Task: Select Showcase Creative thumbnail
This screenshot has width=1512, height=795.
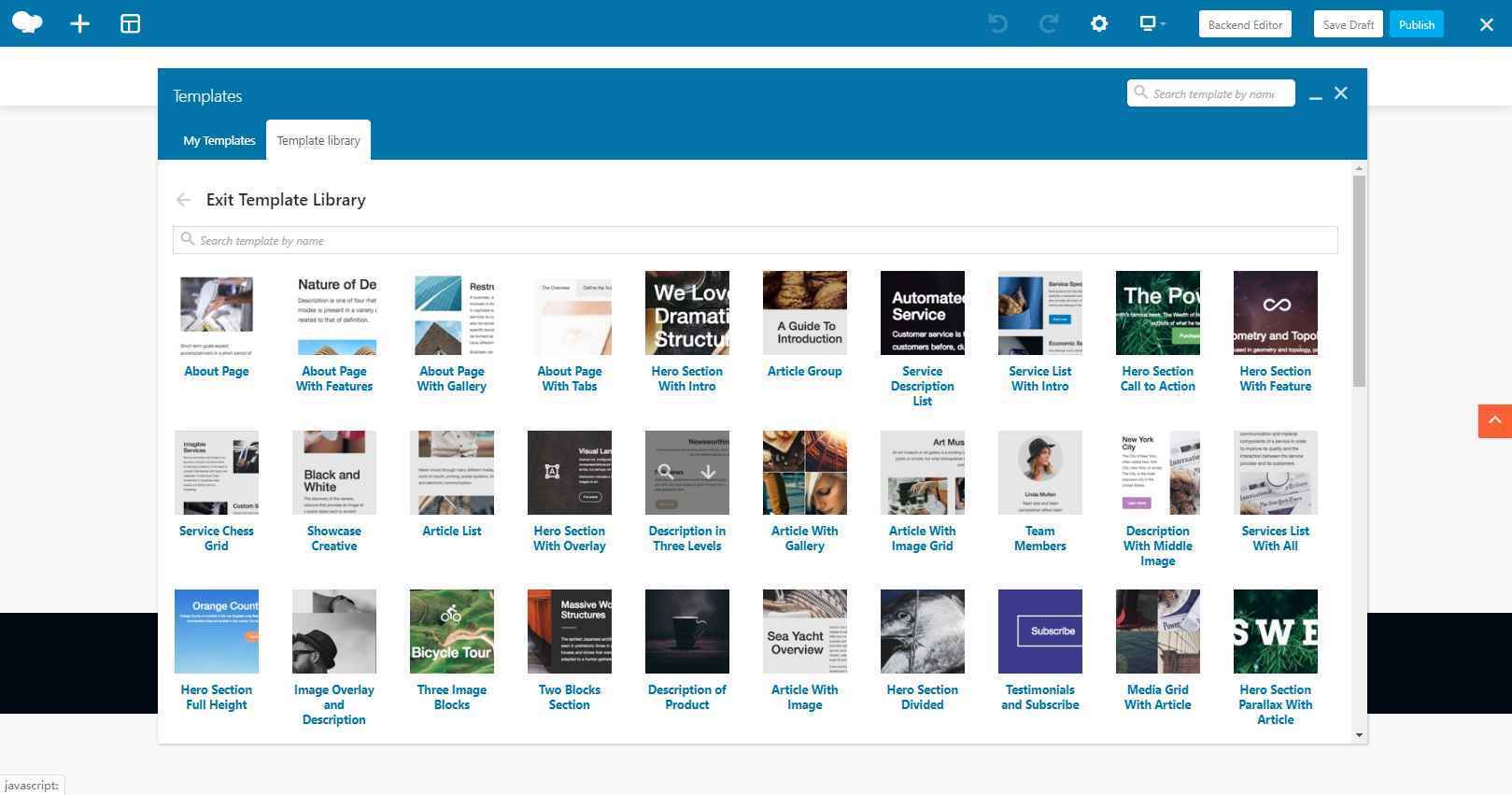Action: pos(334,473)
